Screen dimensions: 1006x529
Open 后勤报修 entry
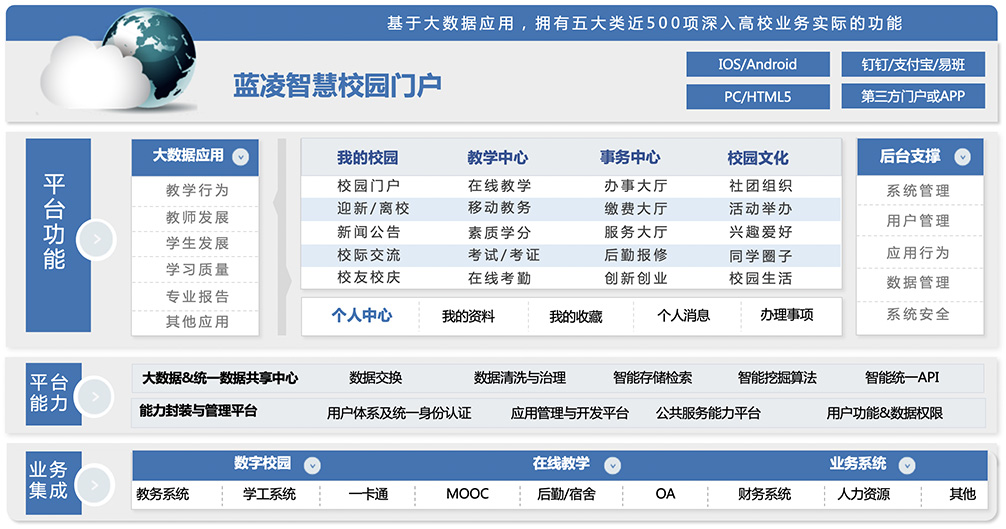pos(635,255)
